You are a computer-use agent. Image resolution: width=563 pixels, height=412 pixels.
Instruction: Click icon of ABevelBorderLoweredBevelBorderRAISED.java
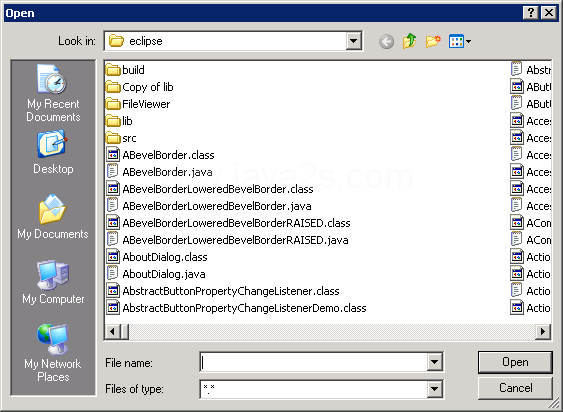tap(113, 240)
